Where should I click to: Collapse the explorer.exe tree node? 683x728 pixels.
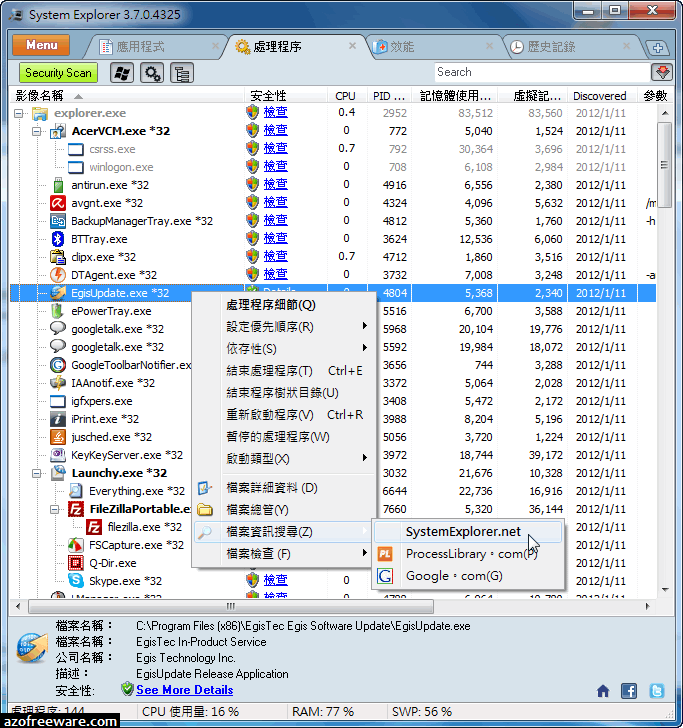[19, 113]
